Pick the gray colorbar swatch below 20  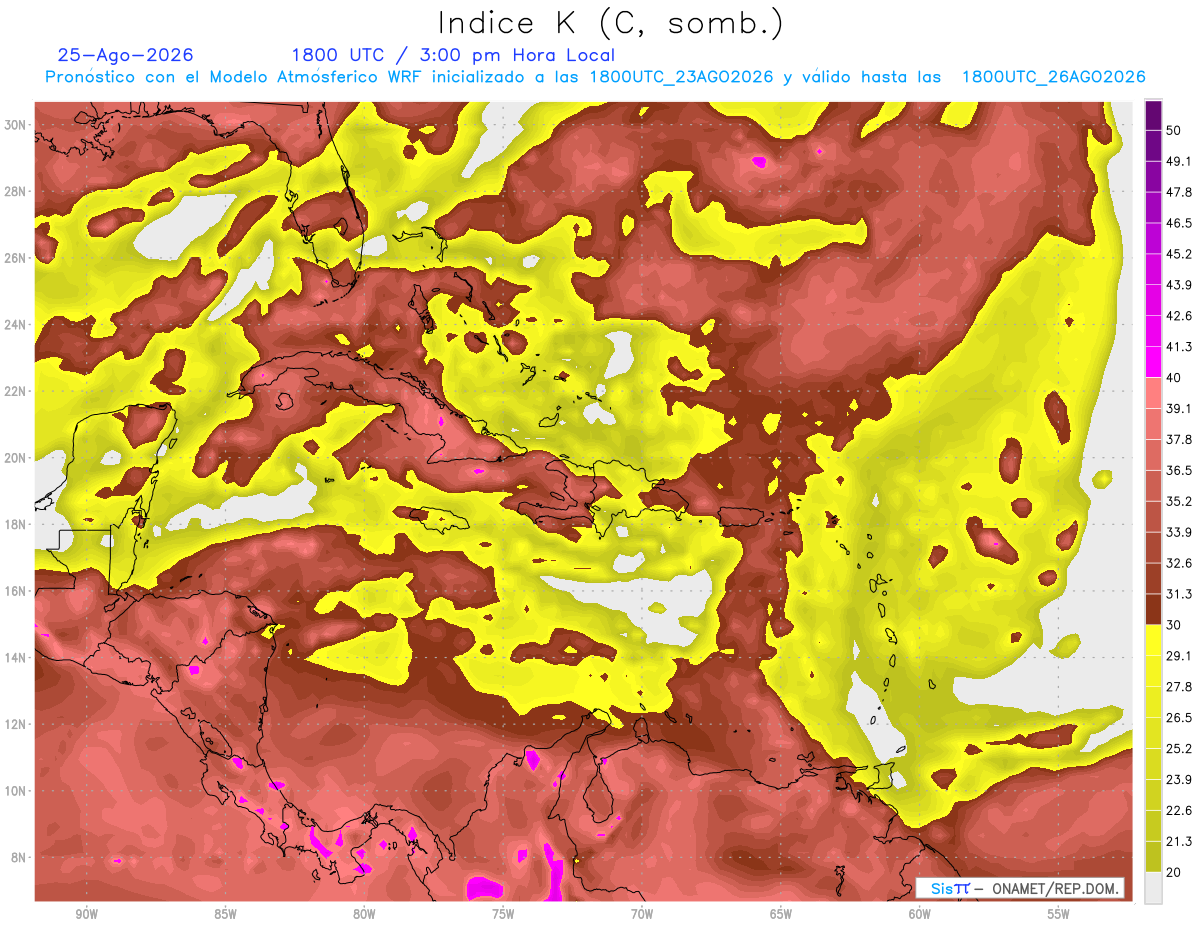[1154, 888]
